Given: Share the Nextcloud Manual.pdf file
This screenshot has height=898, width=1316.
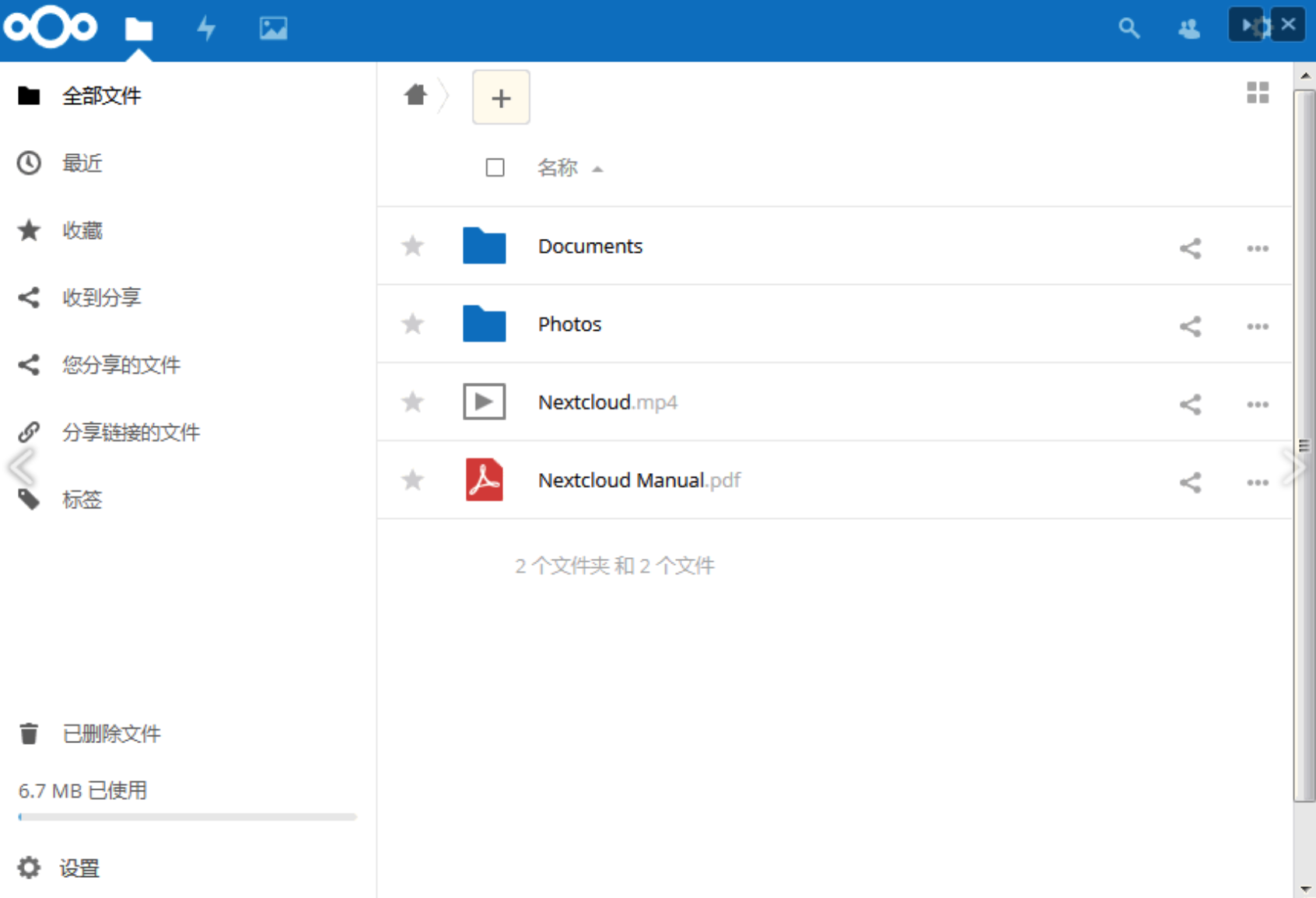Looking at the screenshot, I should (x=1190, y=482).
